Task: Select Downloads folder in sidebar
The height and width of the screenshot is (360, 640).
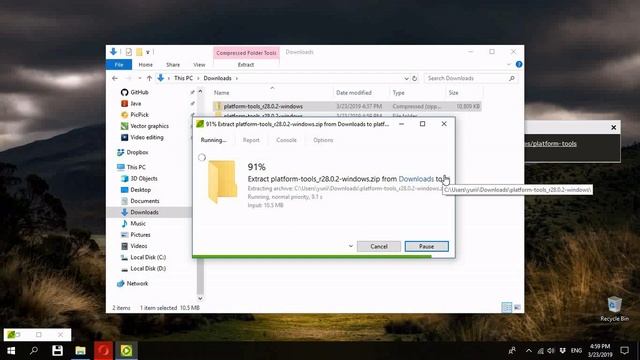Action: [x=144, y=212]
